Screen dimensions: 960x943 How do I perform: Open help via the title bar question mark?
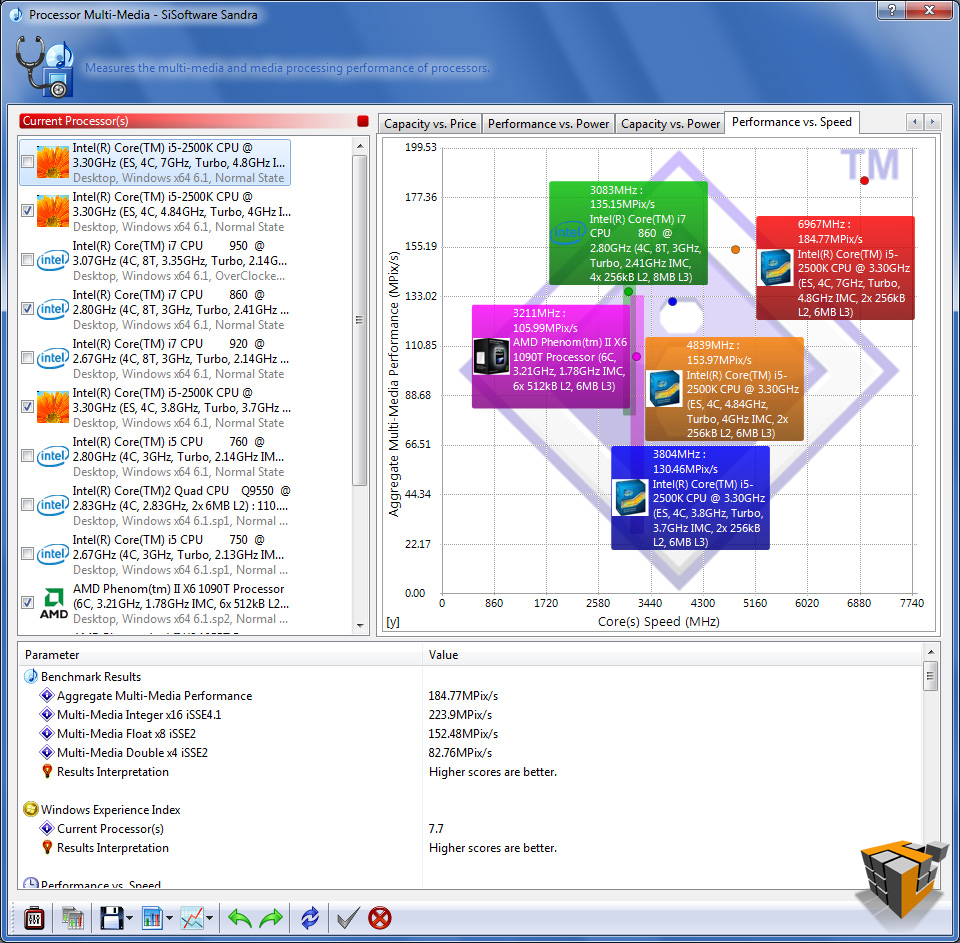pyautogui.click(x=891, y=10)
